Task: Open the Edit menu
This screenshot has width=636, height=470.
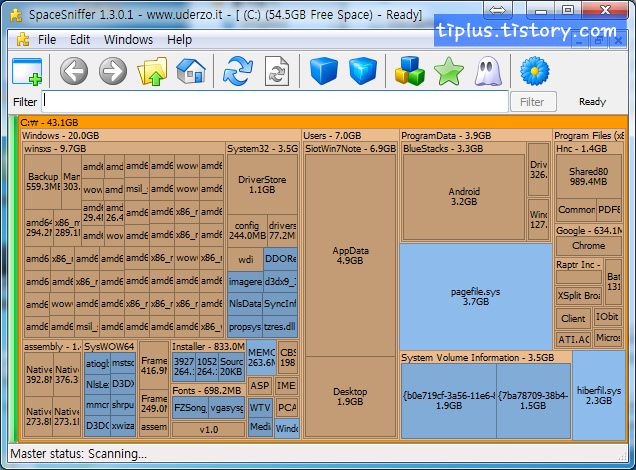Action: (x=80, y=40)
